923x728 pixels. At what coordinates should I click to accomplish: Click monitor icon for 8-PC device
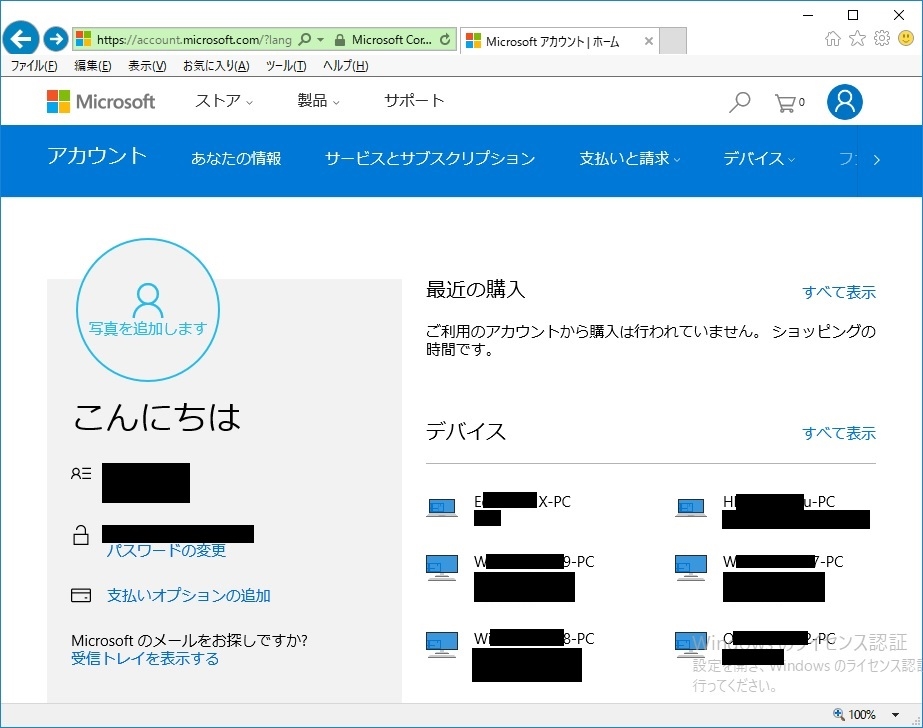tap(441, 644)
